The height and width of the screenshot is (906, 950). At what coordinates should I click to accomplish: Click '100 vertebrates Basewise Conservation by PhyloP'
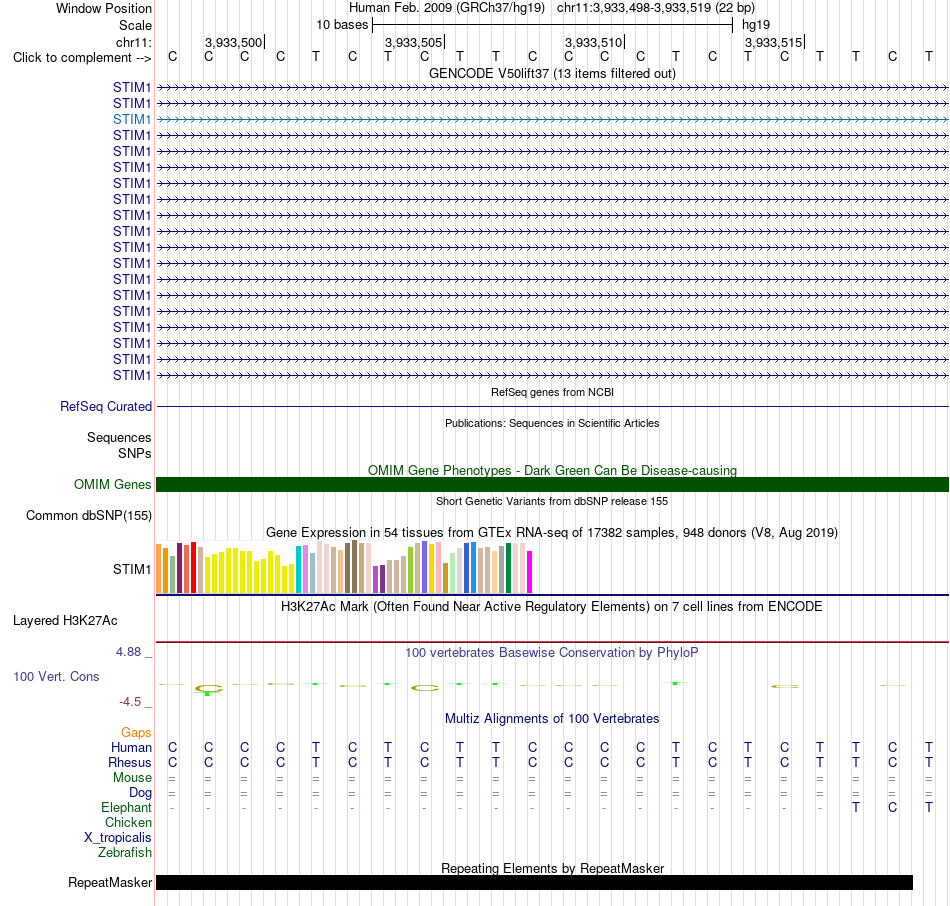tap(552, 653)
